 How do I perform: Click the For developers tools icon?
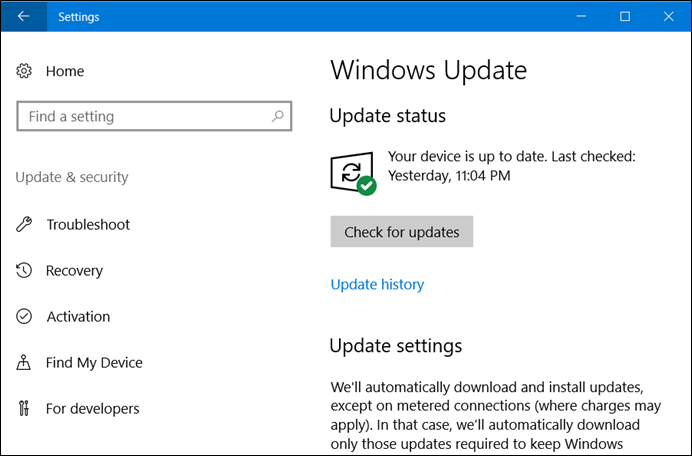(x=24, y=408)
